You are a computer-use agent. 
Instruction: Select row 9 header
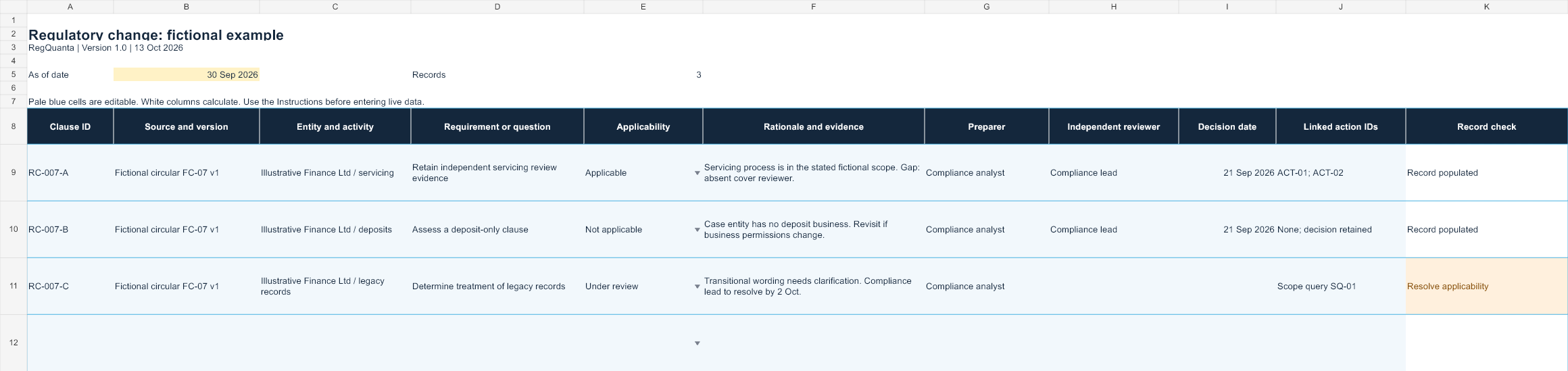14,172
